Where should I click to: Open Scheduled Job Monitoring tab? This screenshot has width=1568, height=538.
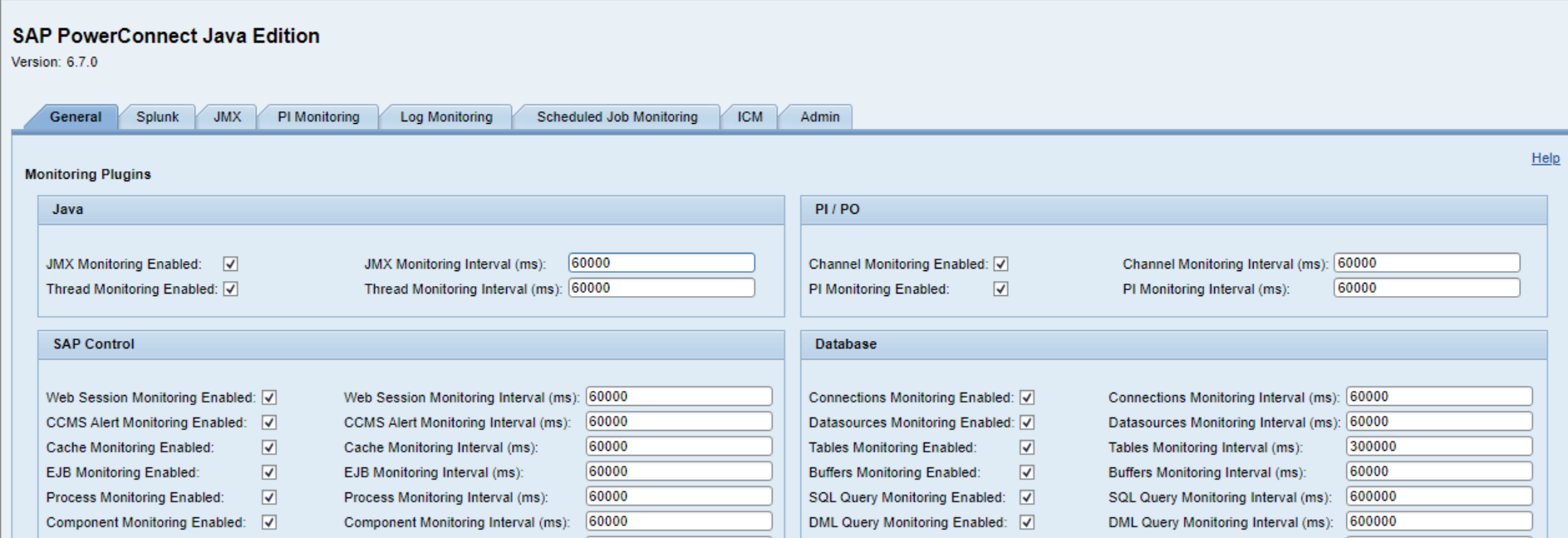pyautogui.click(x=617, y=117)
